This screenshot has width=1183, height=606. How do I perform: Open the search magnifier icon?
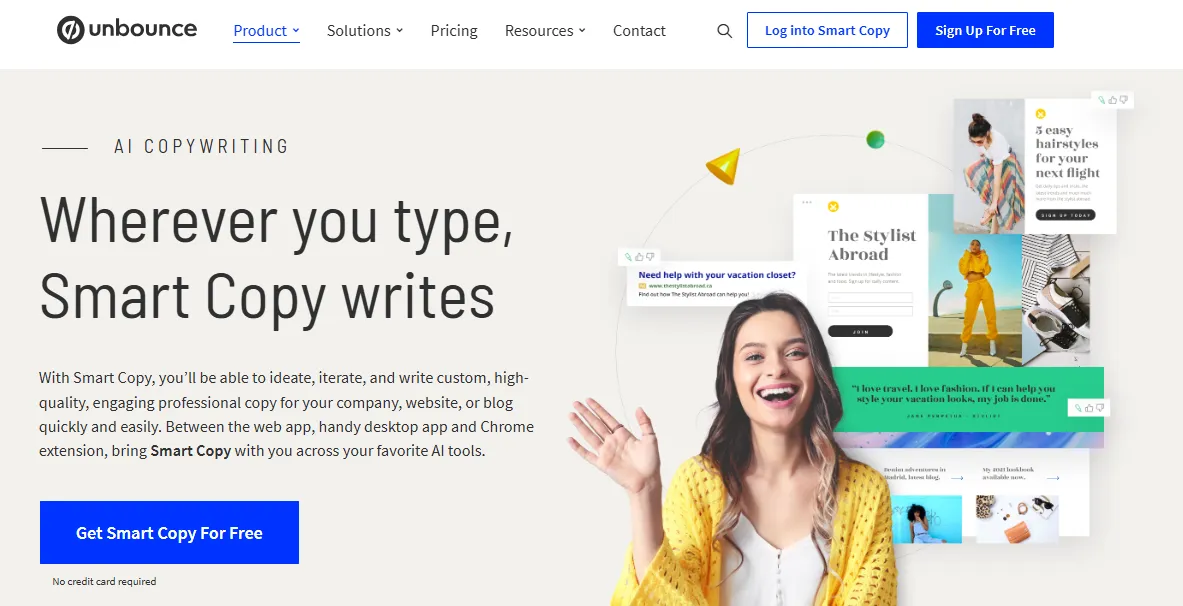pyautogui.click(x=724, y=31)
